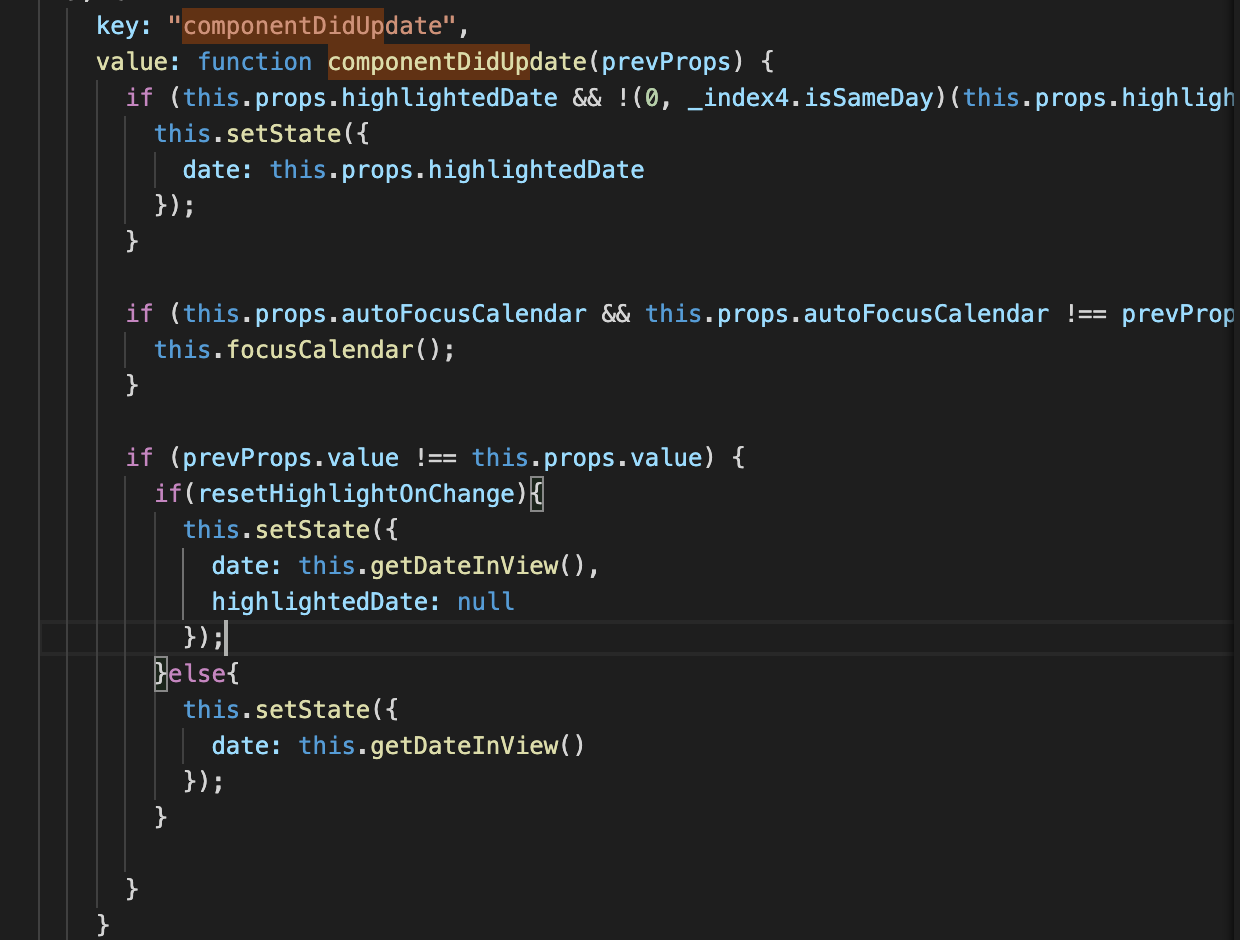Click the _index4.isSameDay call

tap(810, 97)
